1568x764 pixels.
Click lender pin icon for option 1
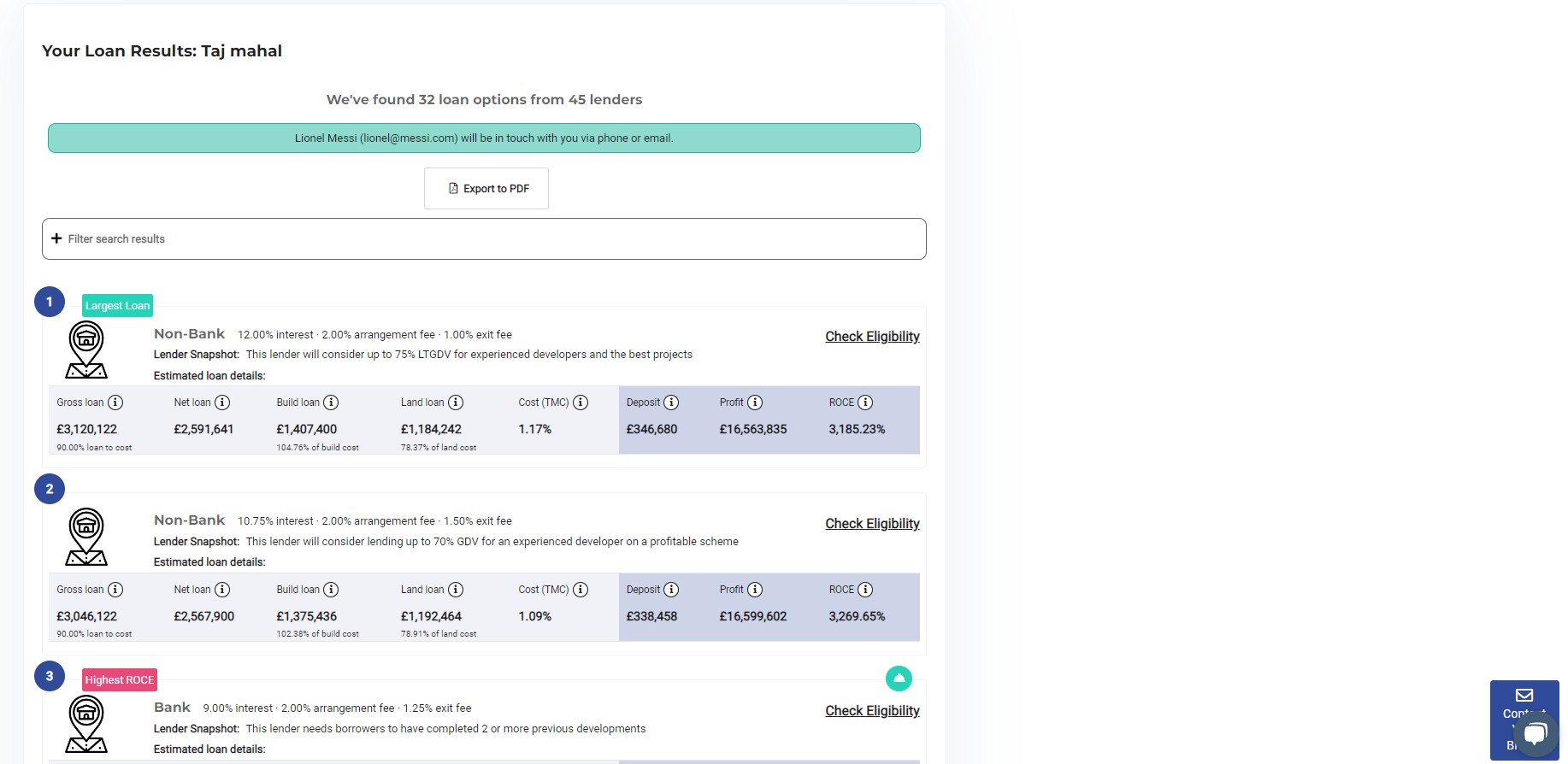tap(86, 350)
